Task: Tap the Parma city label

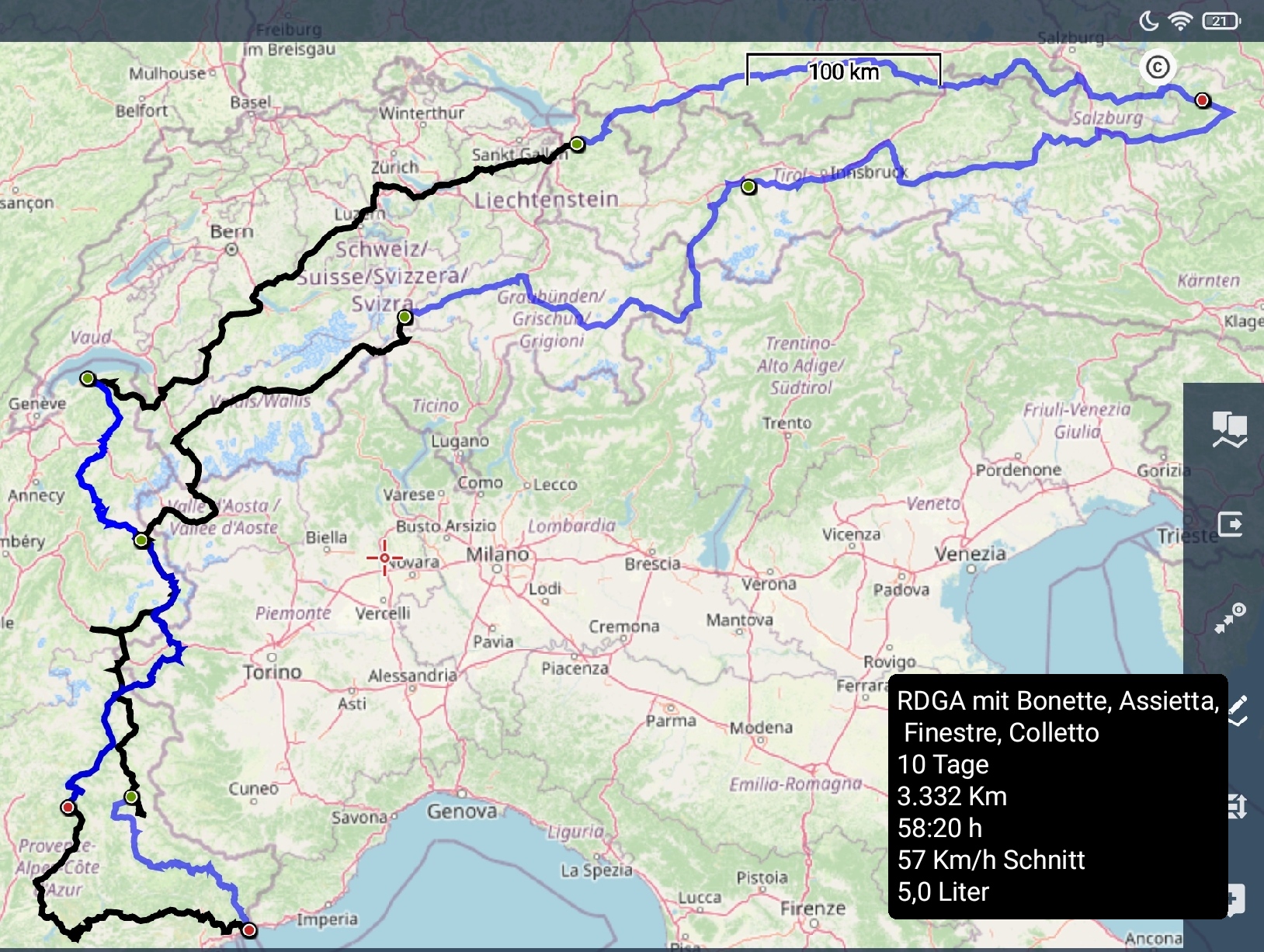Action: [671, 721]
